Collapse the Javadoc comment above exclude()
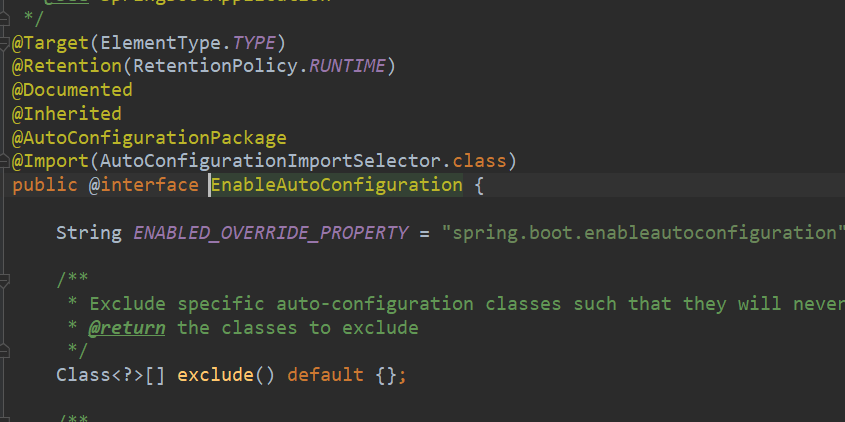845x422 pixels. click(4, 280)
